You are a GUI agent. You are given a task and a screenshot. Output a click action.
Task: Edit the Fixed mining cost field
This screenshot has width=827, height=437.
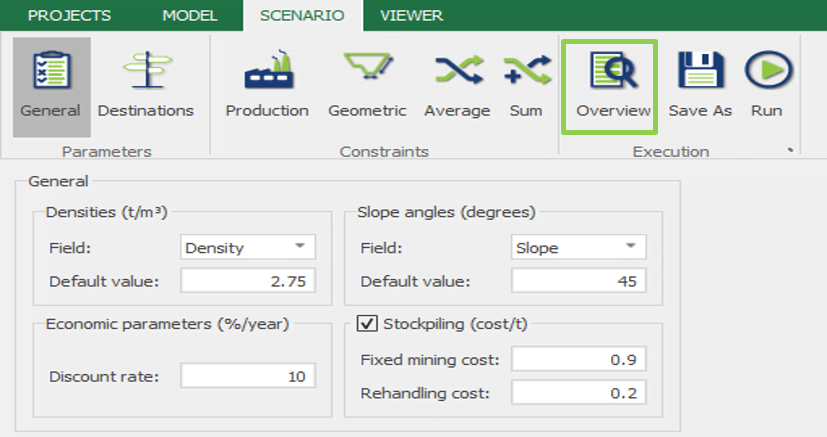coord(579,359)
